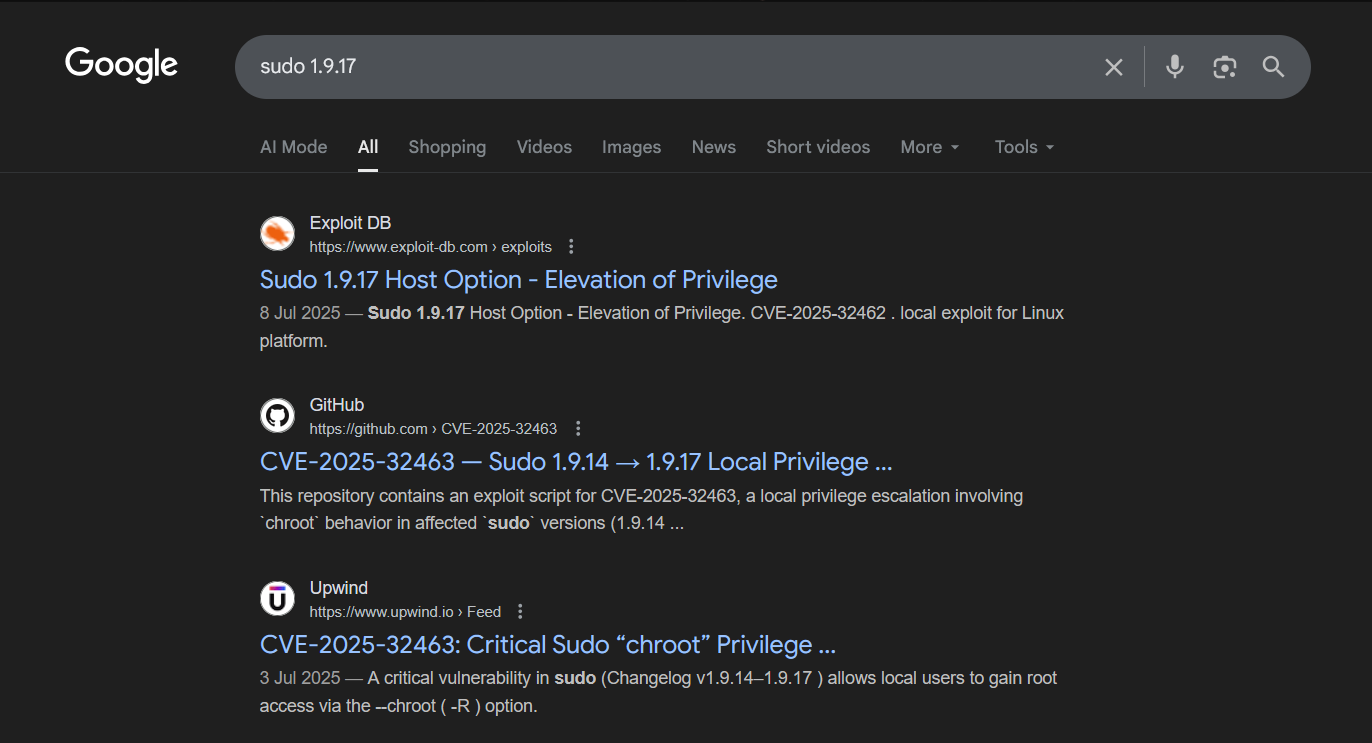Select the All results tab
Screen dimensions: 1372x743
click(368, 147)
